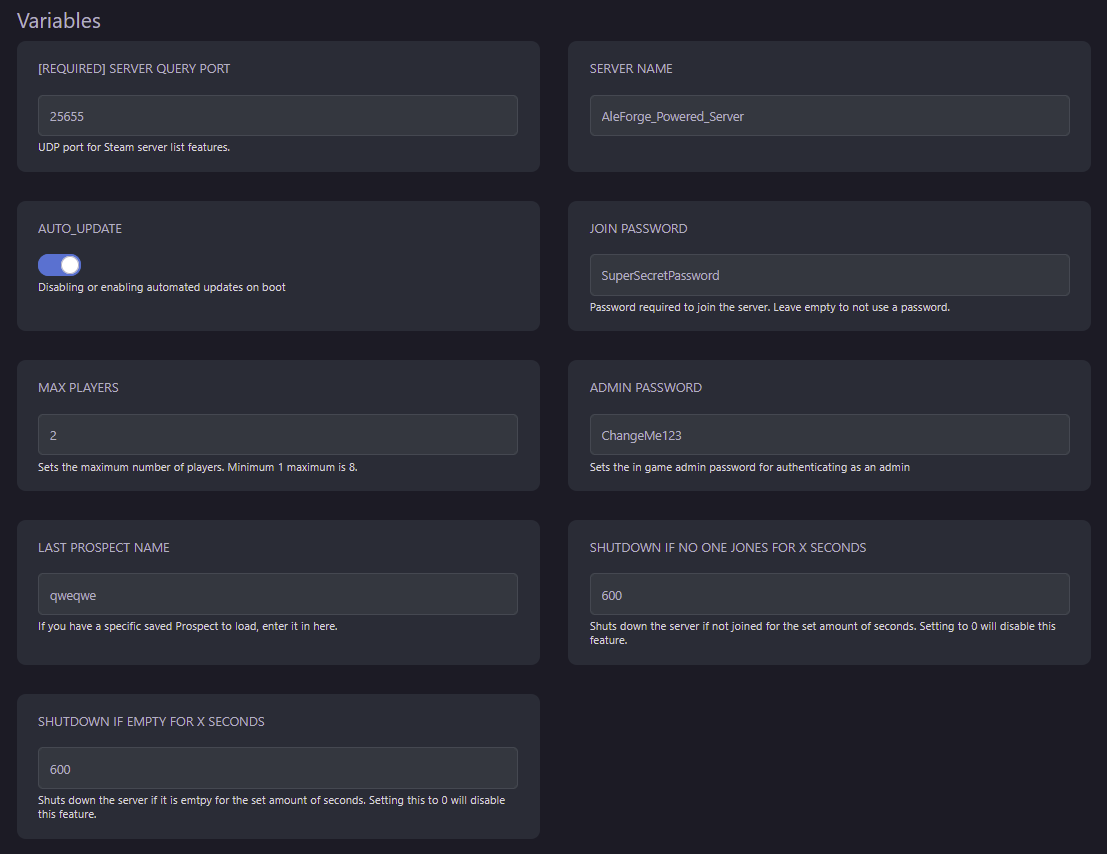Click the ADMIN PASSWORD label
The image size is (1107, 854).
point(645,388)
